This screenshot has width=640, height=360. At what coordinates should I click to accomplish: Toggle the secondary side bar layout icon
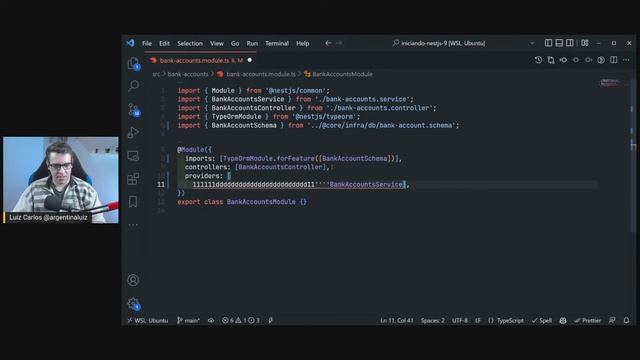click(570, 43)
